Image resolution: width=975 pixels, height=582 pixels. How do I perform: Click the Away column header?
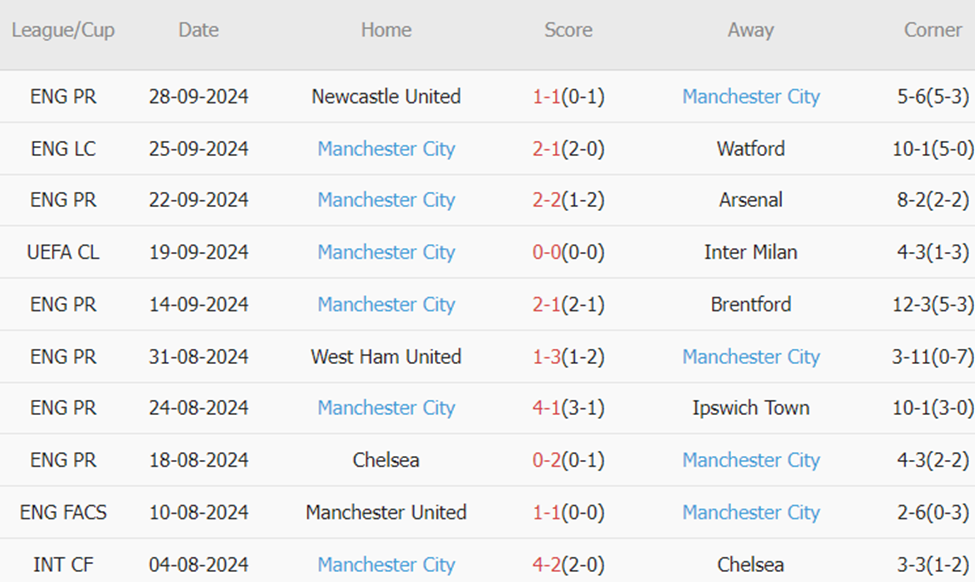(750, 30)
